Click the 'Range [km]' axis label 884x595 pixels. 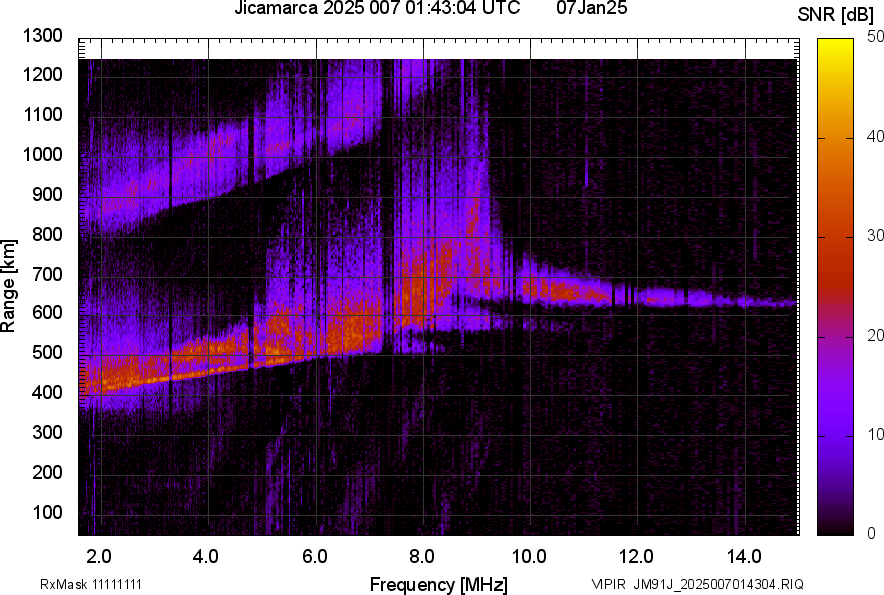(8, 286)
